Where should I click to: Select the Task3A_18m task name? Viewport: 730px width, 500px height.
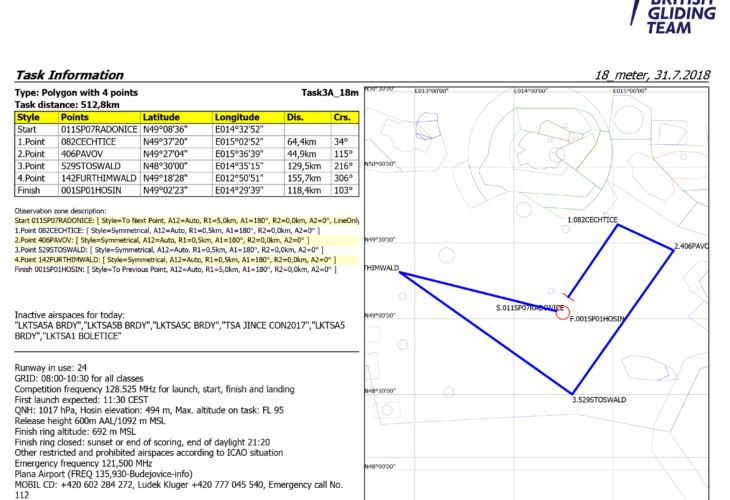click(x=329, y=92)
